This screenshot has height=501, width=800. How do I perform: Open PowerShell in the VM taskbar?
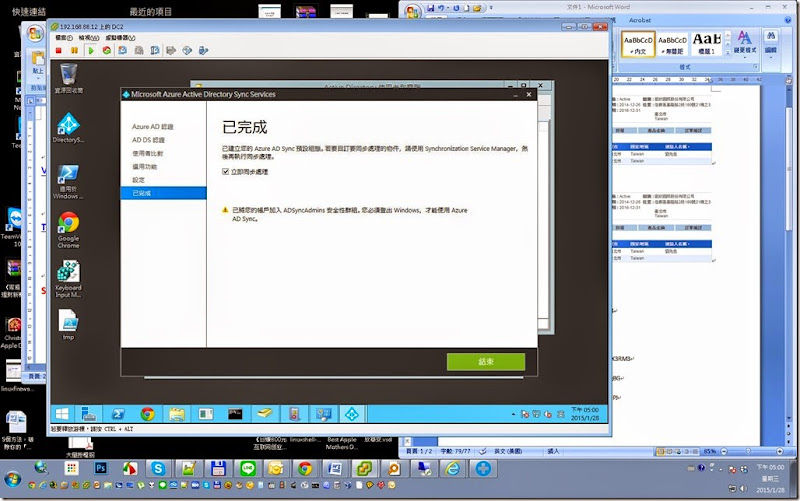(118, 414)
